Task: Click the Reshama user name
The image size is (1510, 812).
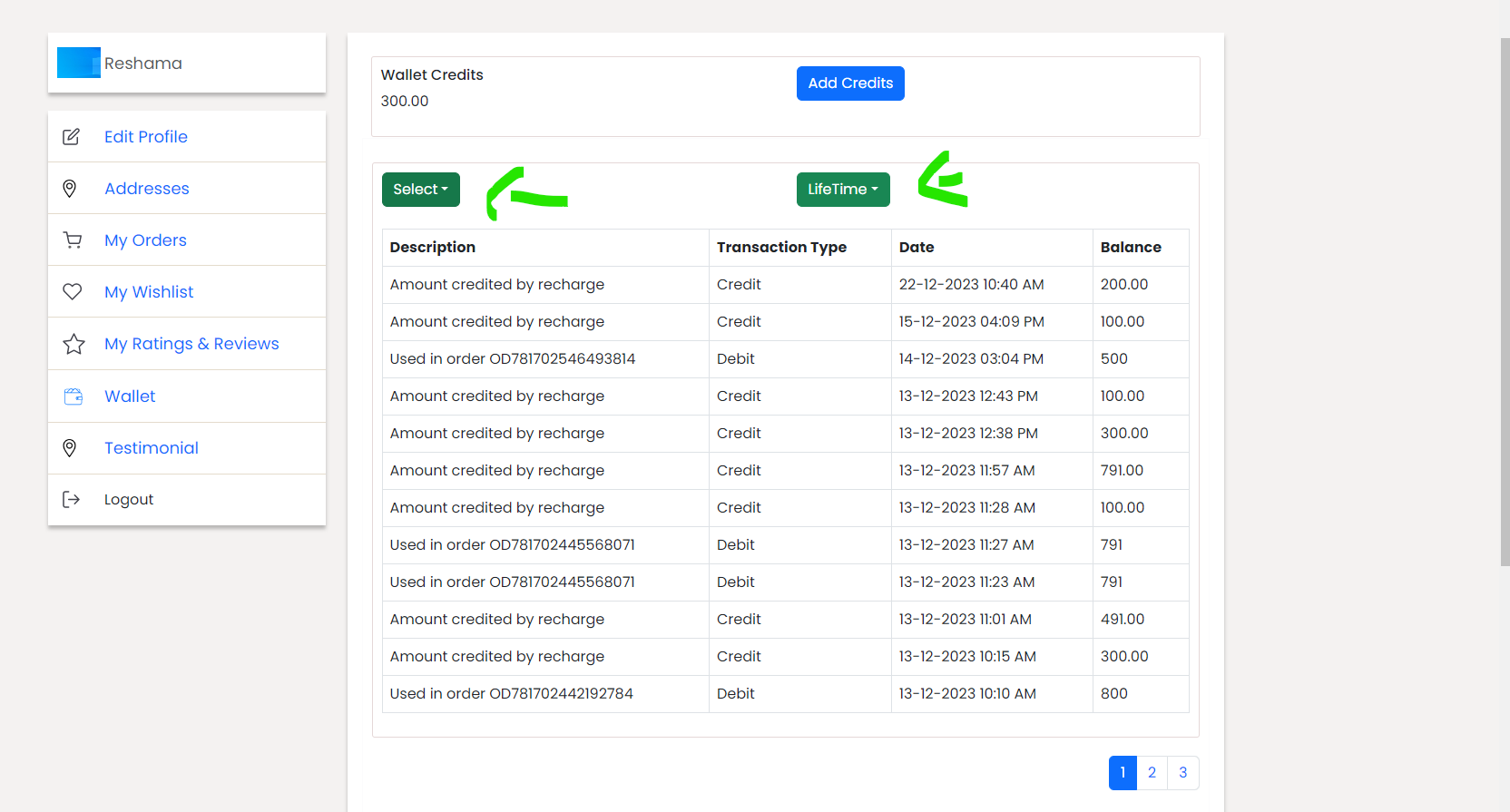Action: 143,64
